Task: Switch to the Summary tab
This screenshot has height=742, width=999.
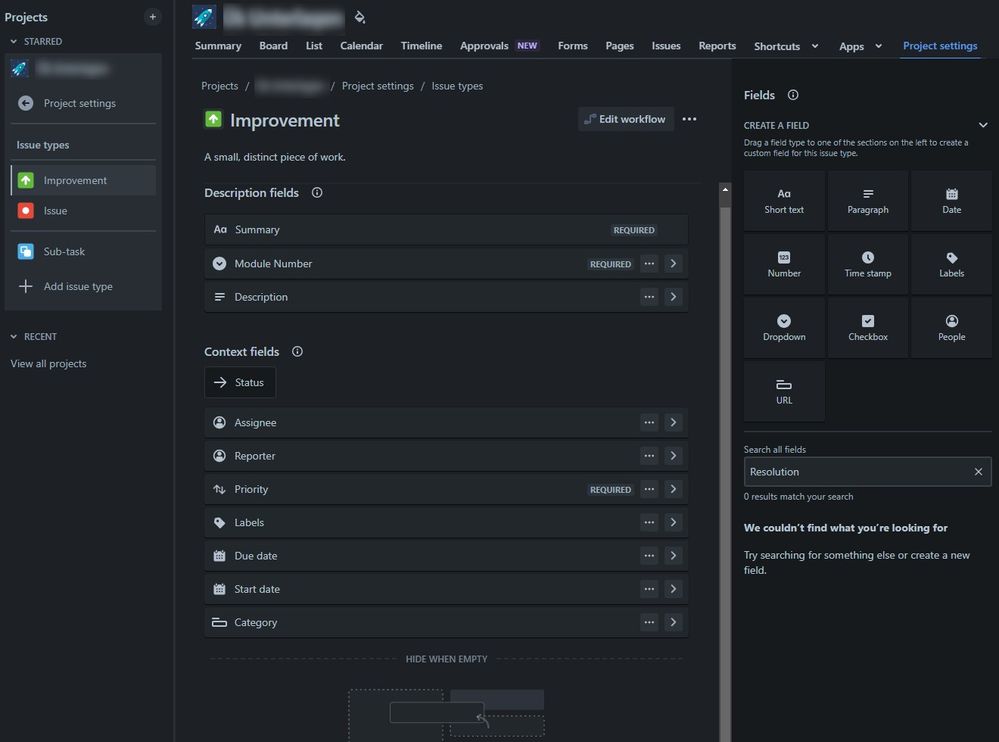Action: [218, 46]
